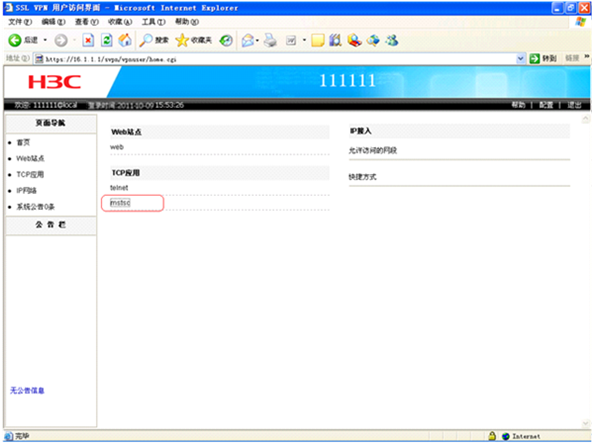Open the History clock icon
Viewport: 594px width, 445px height.
click(x=226, y=40)
